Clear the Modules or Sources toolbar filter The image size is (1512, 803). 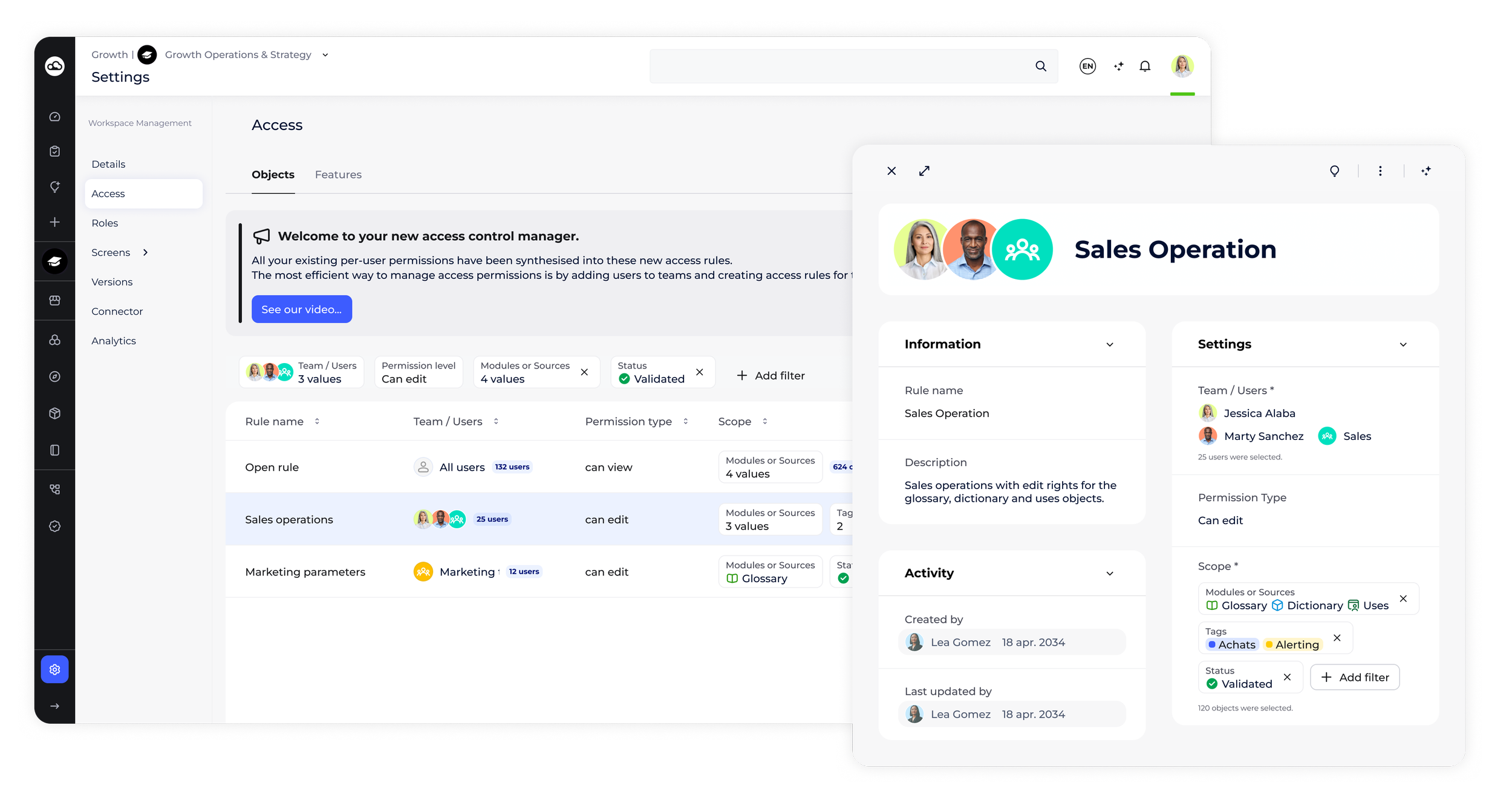coord(584,372)
